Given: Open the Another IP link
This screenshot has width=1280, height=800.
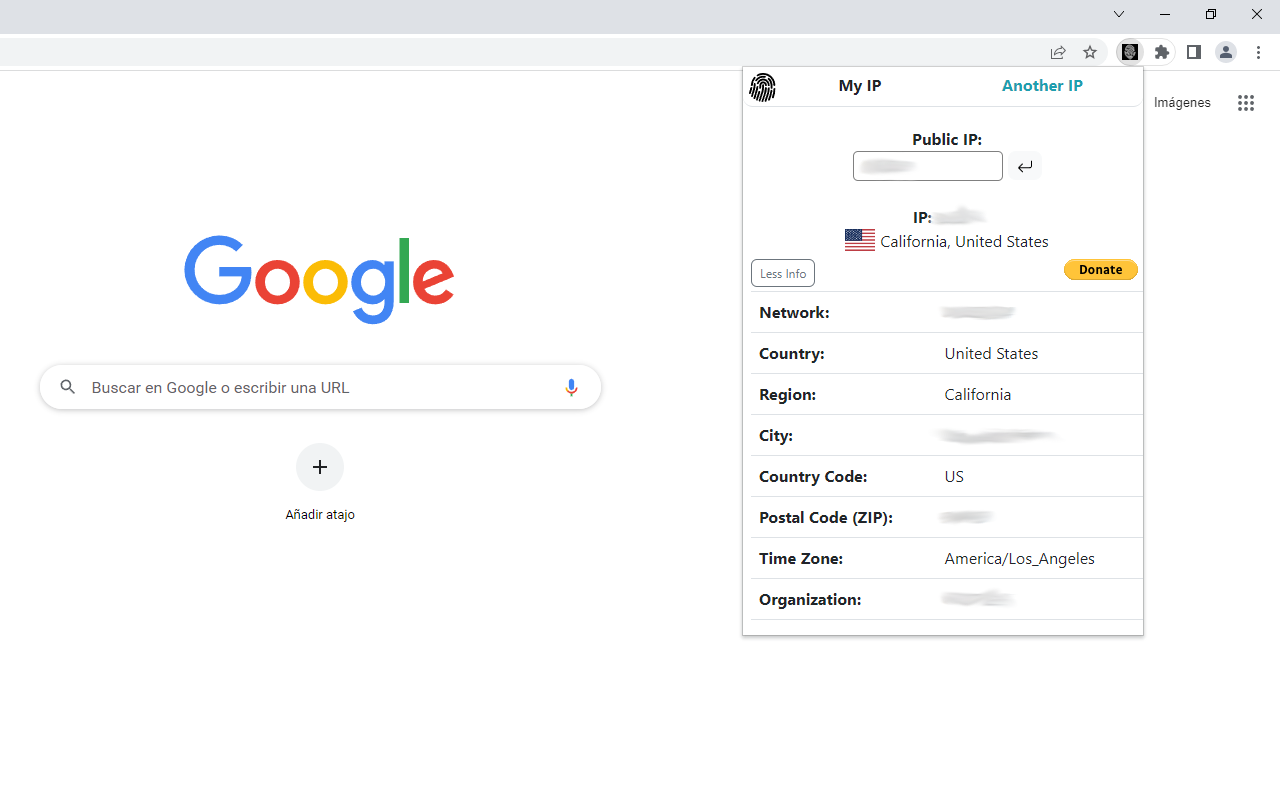Looking at the screenshot, I should click(1042, 86).
